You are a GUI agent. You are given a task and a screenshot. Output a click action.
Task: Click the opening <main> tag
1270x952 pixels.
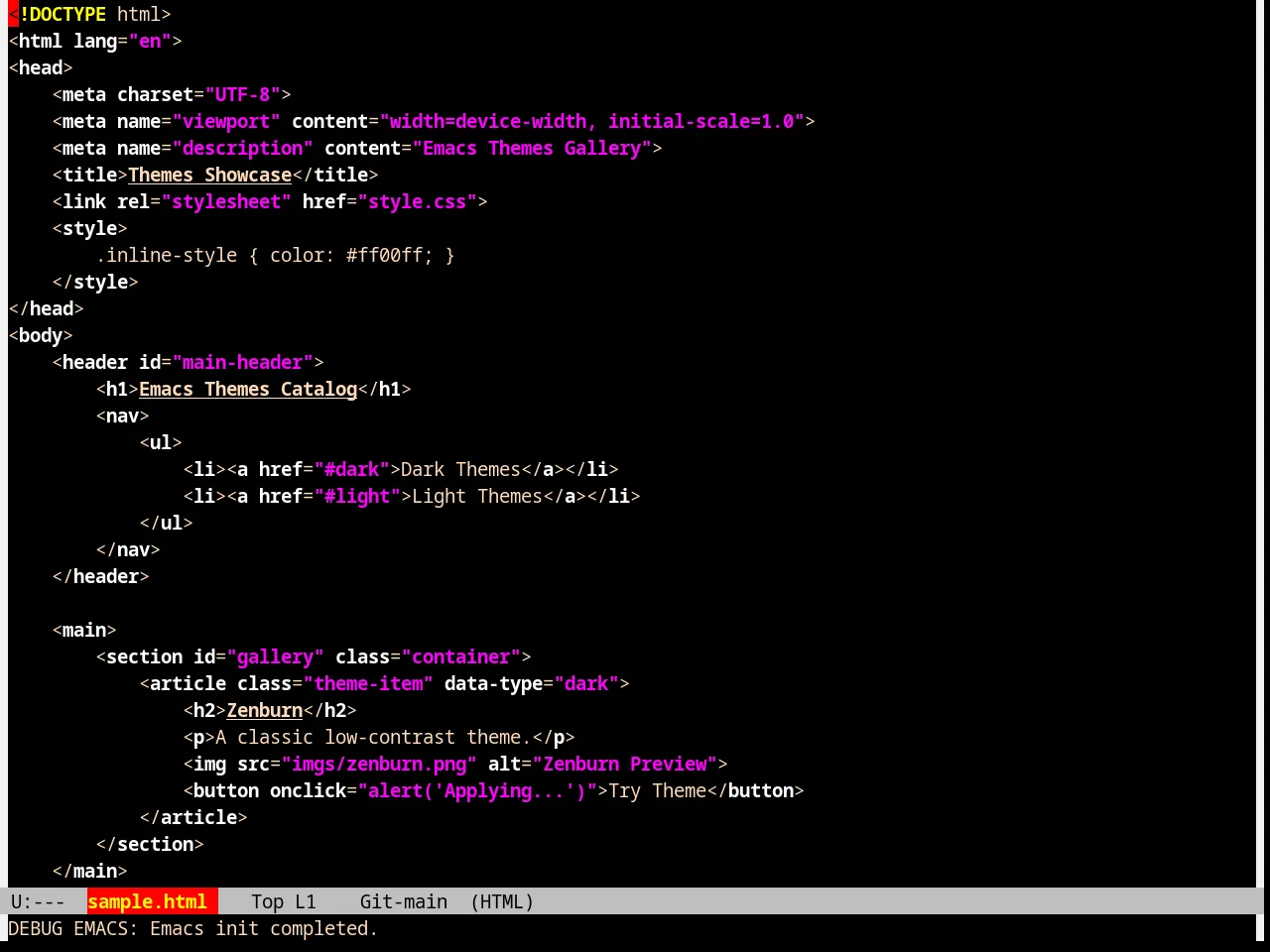(84, 630)
